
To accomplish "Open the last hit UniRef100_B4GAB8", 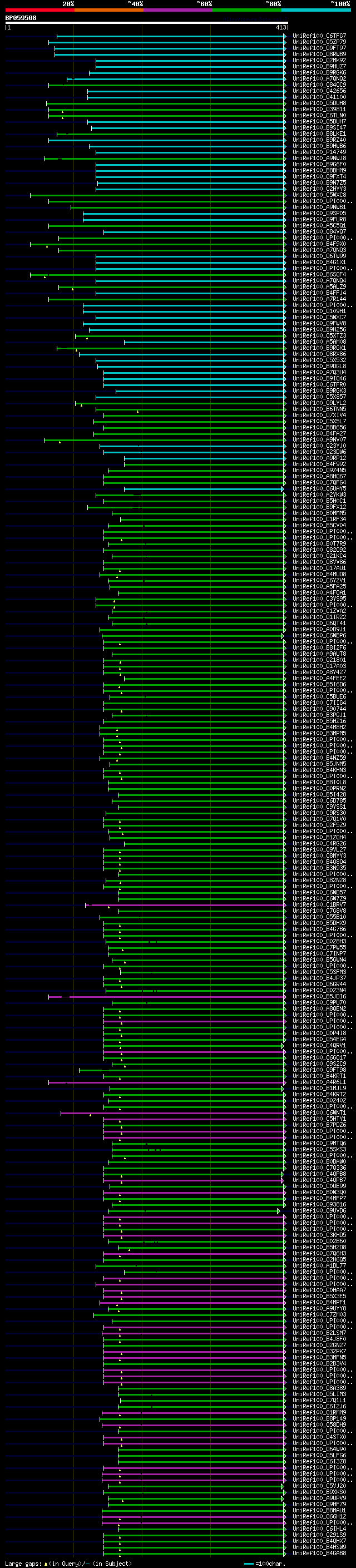I will [x=319, y=1553].
